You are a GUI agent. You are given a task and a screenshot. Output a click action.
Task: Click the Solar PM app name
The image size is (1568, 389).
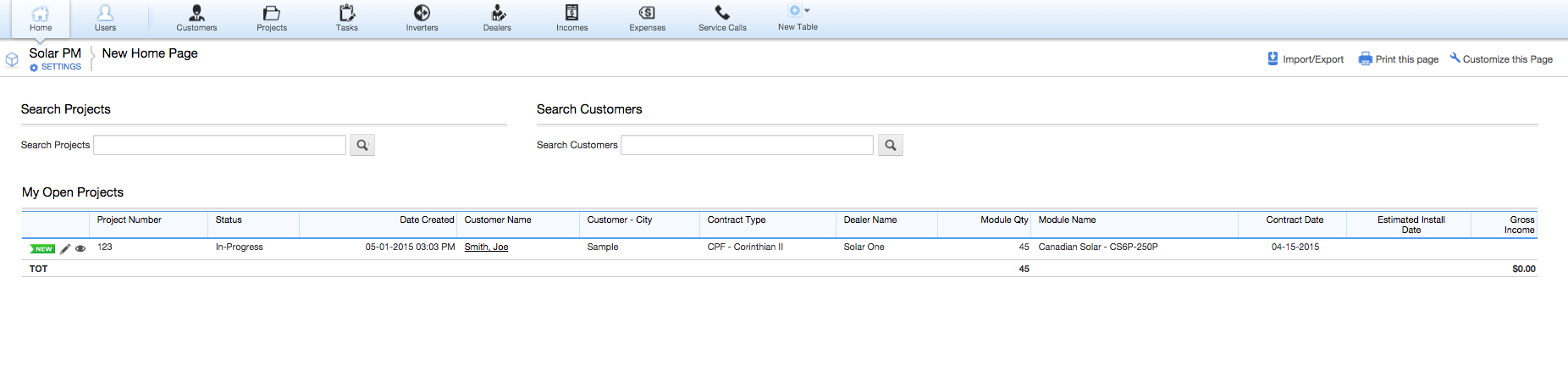[55, 53]
